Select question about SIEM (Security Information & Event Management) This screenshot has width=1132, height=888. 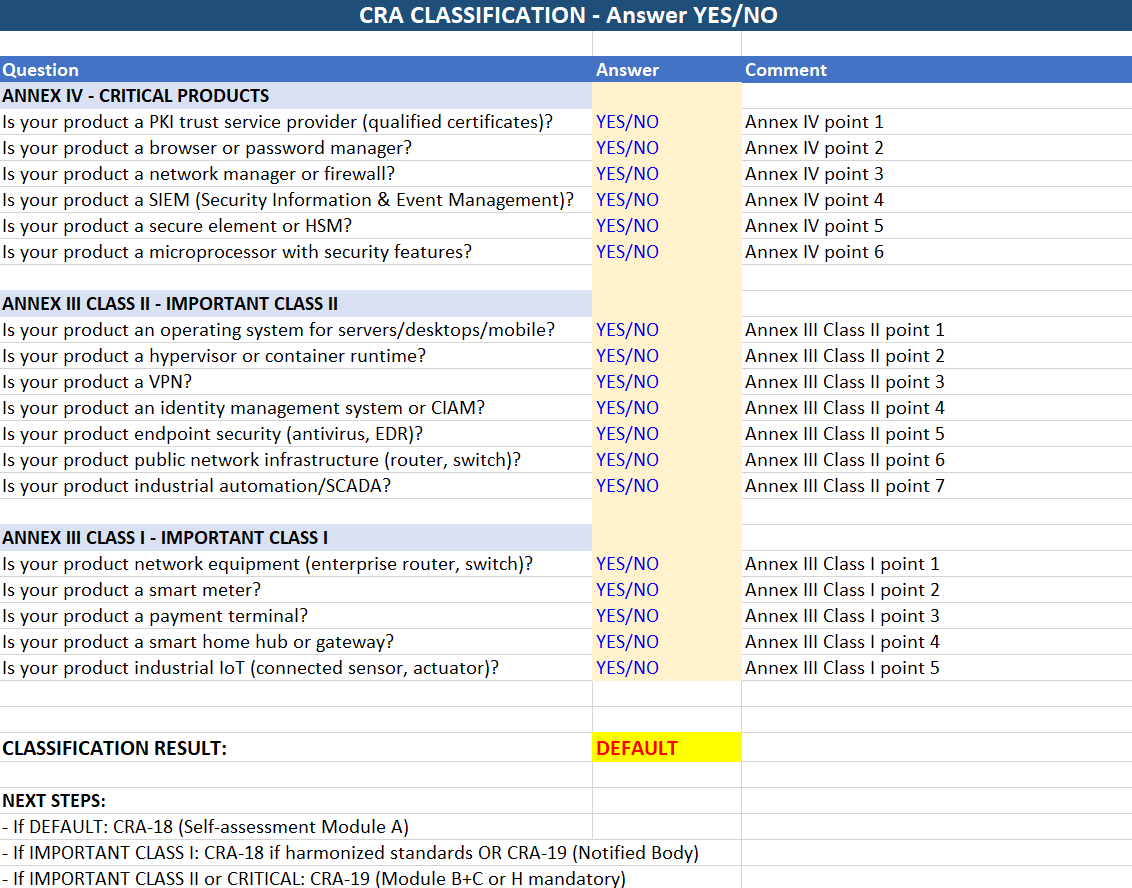pos(288,200)
